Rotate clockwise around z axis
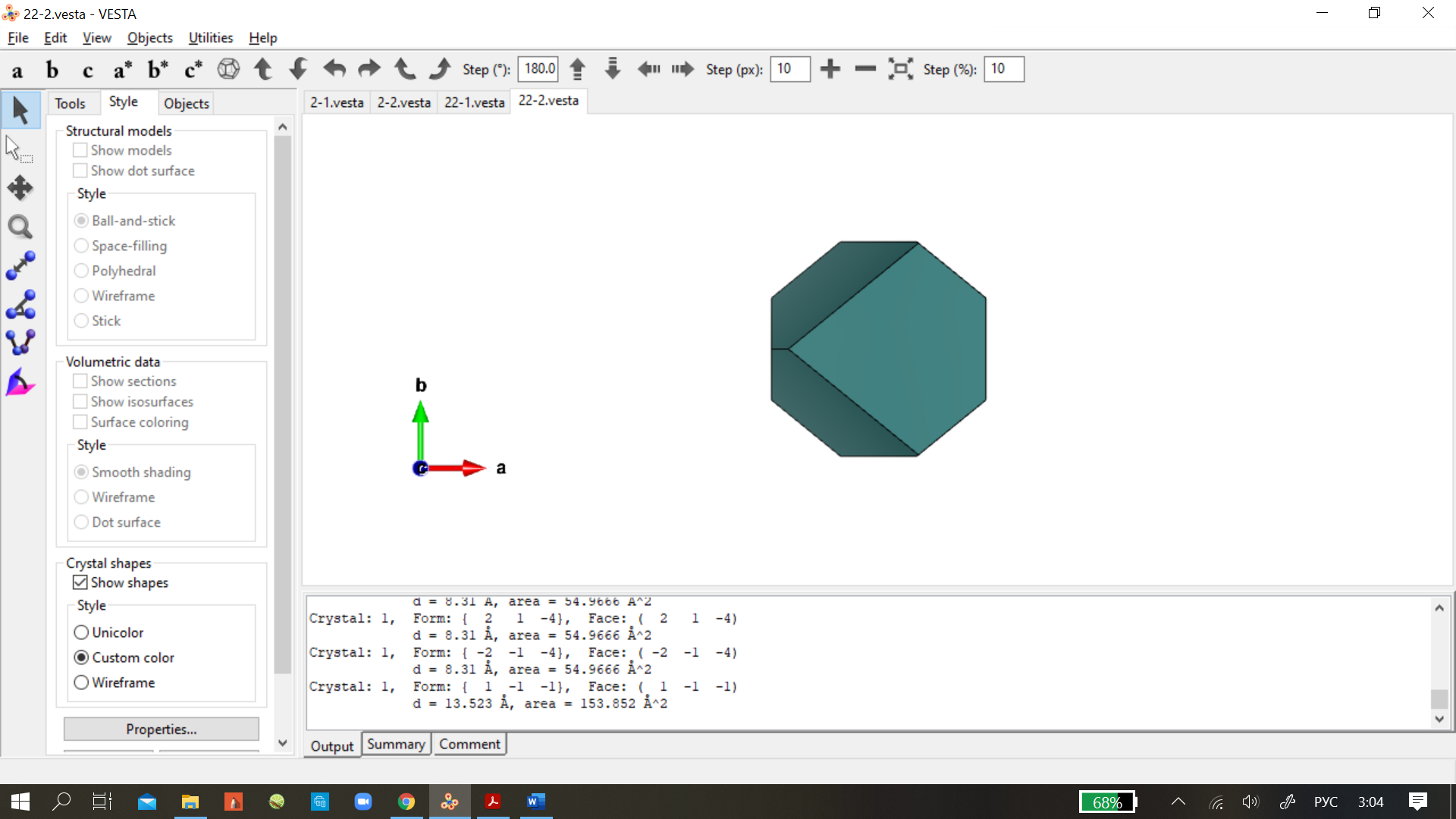1456x819 pixels. pos(440,69)
